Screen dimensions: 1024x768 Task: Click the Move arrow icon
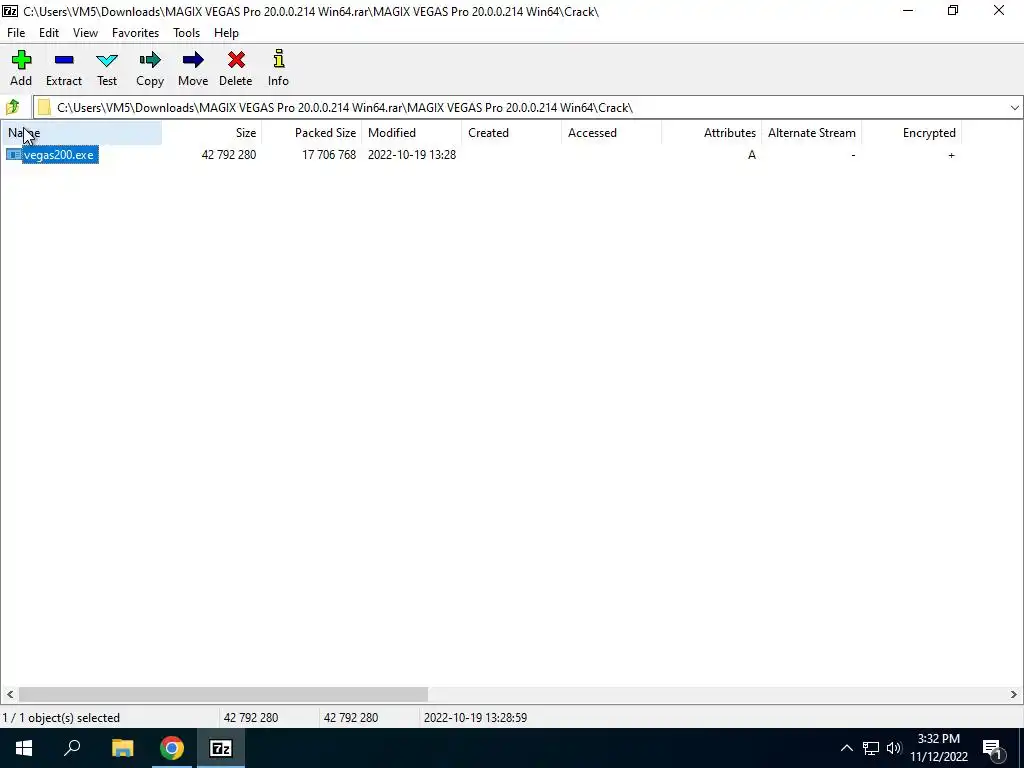[x=193, y=60]
